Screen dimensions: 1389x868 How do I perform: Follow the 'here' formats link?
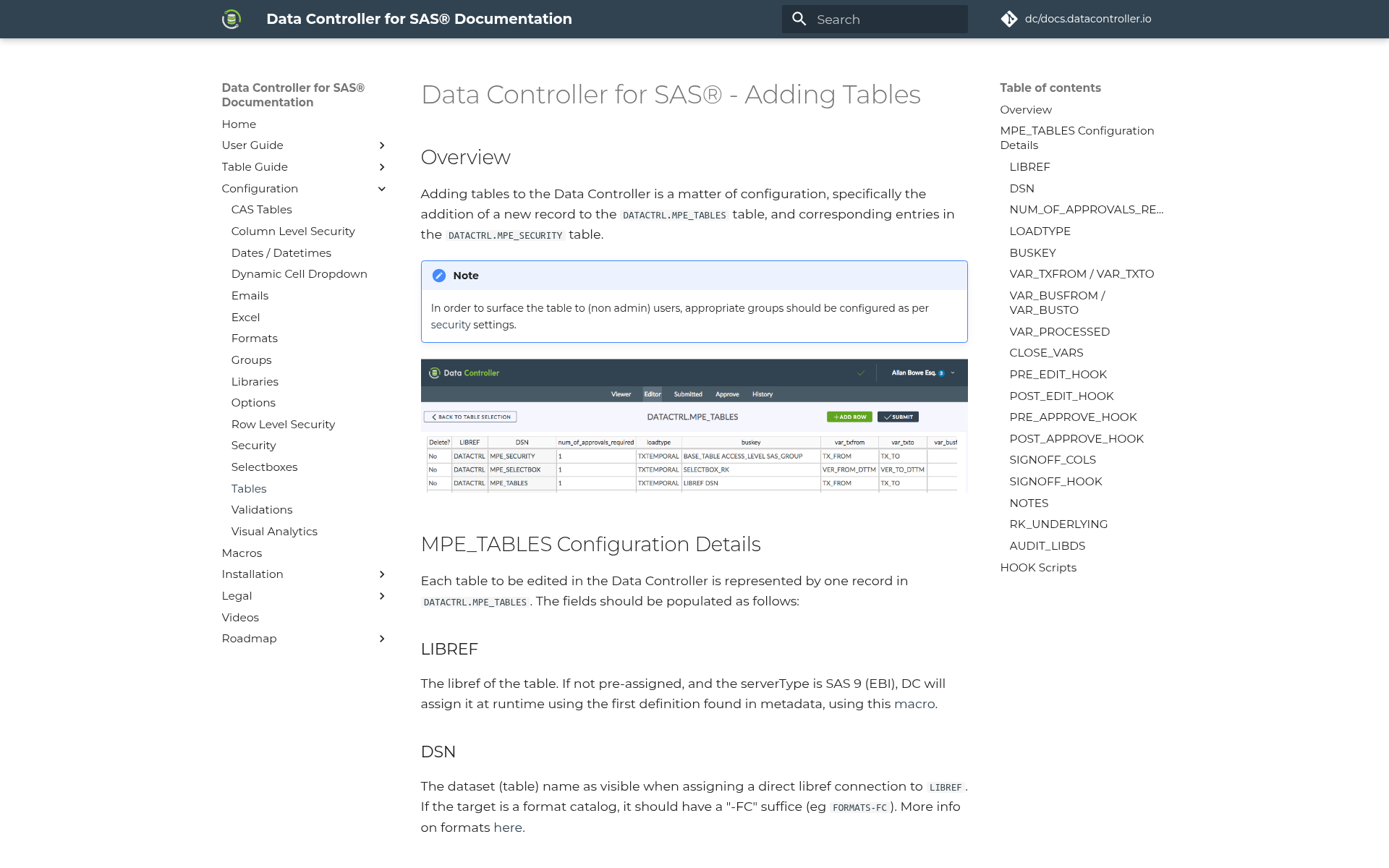[508, 828]
